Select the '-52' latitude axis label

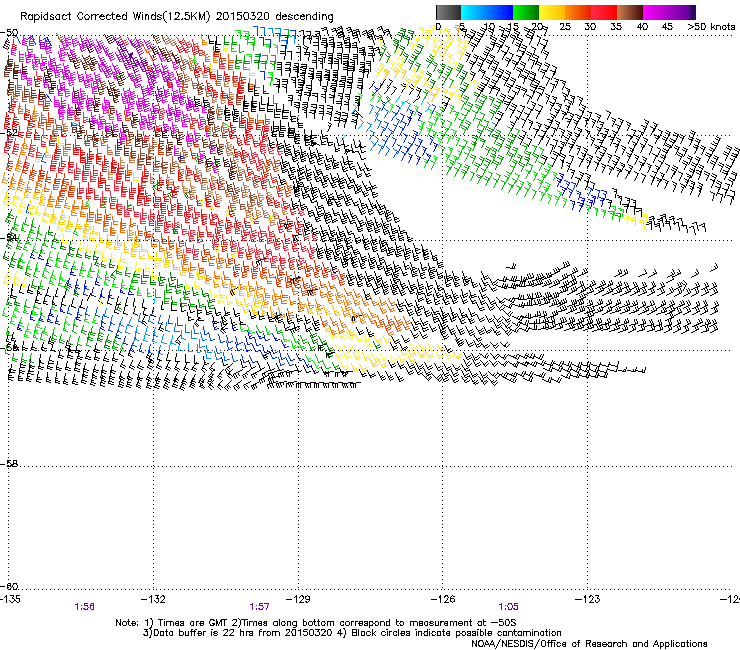pos(9,133)
